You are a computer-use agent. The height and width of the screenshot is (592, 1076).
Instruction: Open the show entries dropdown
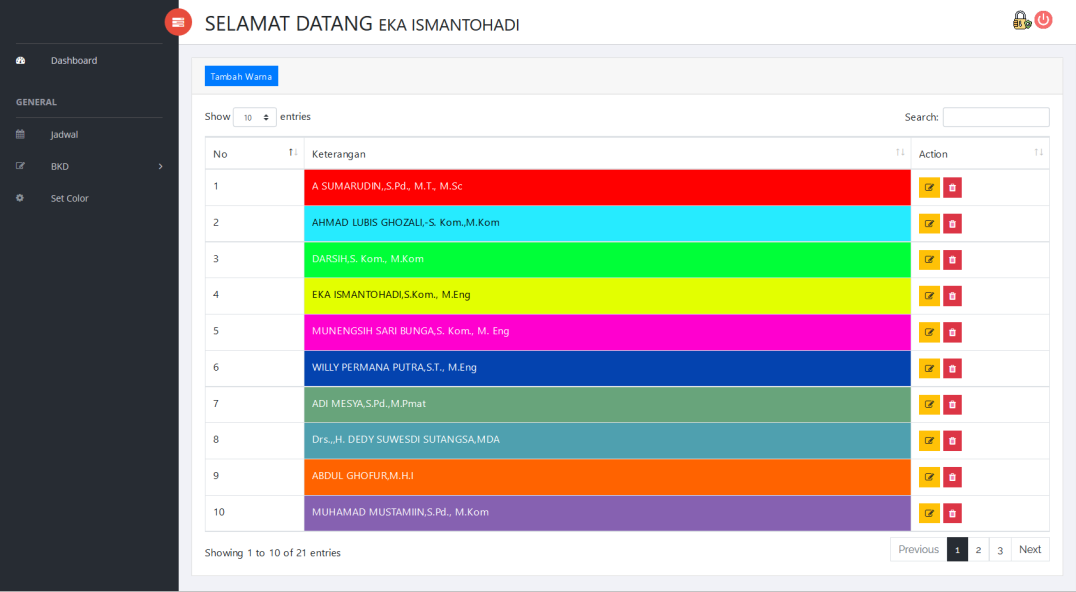tap(255, 117)
